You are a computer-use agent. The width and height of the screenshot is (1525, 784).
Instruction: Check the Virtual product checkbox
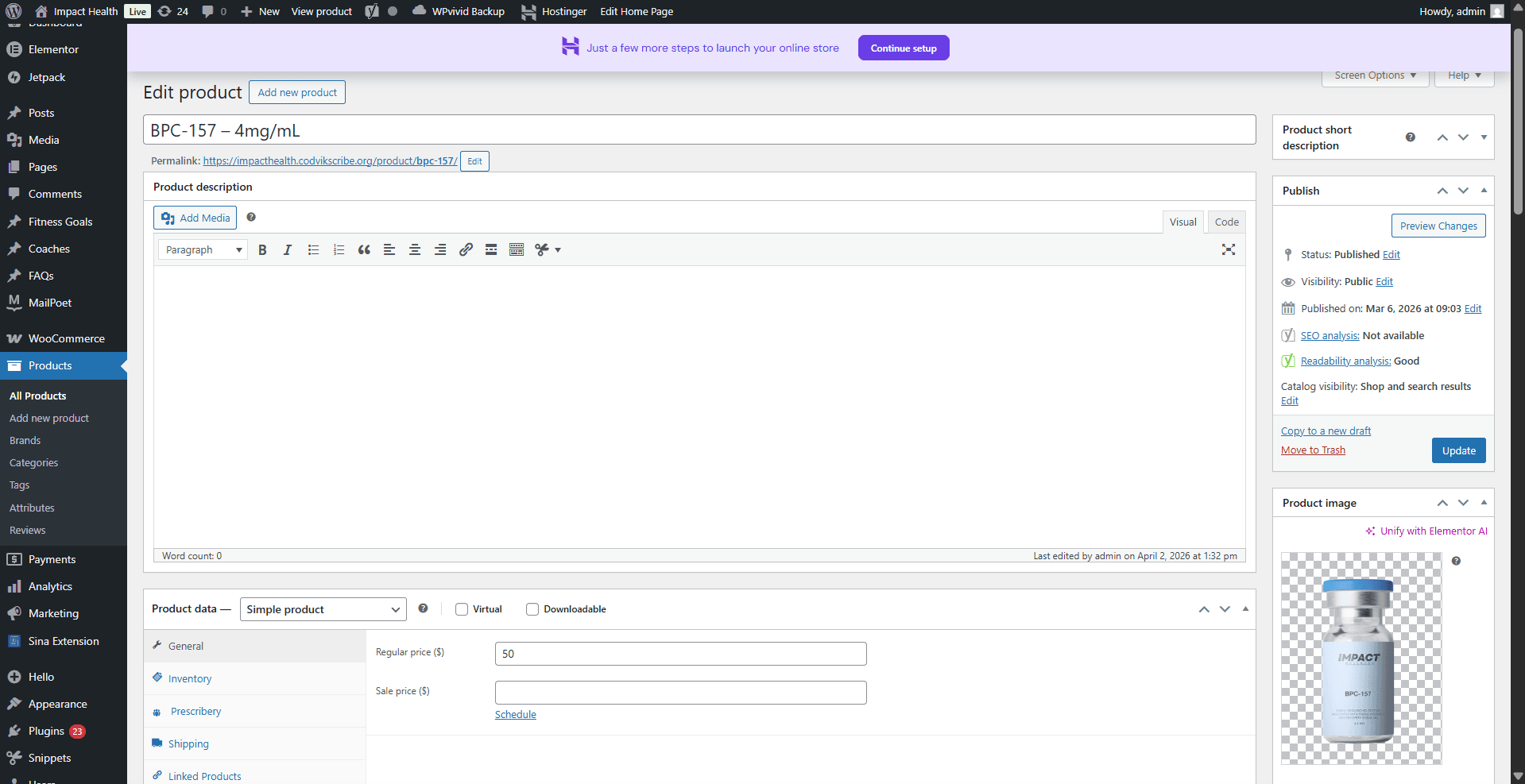click(x=462, y=609)
